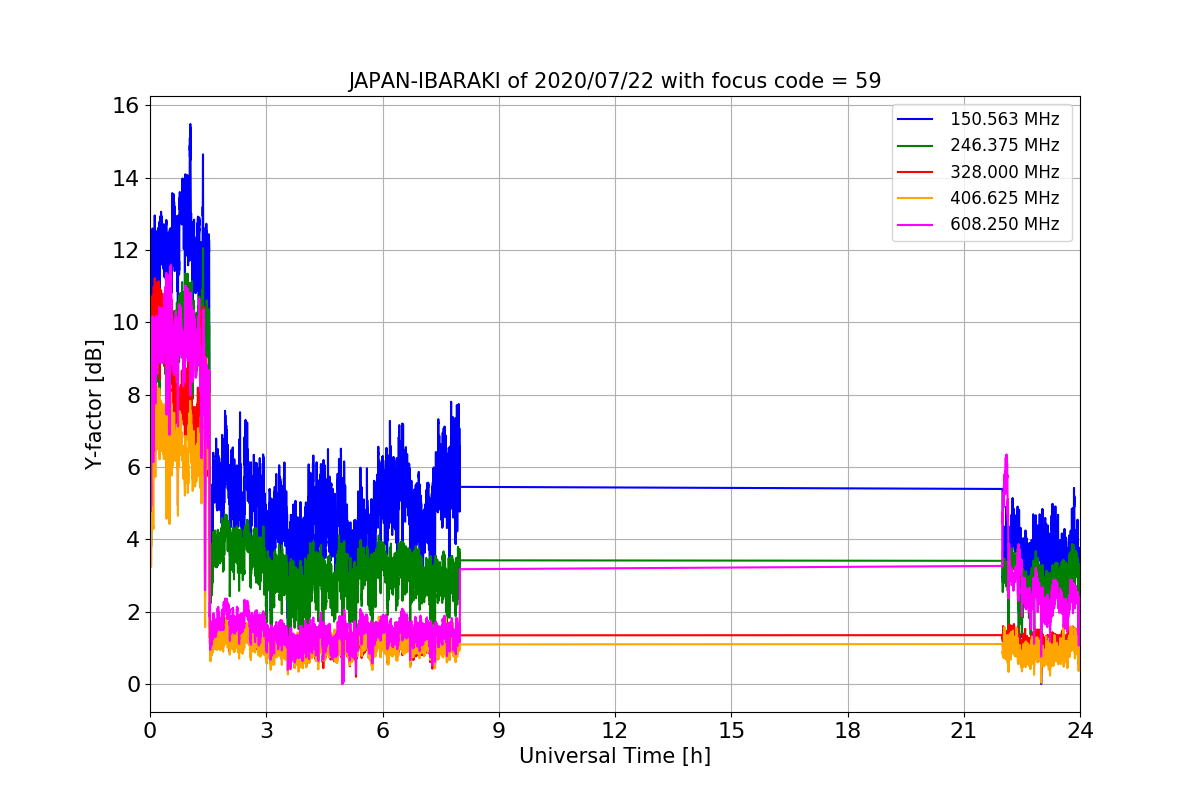Click the x-axis tick label 18
Image resolution: width=1200 pixels, height=800 pixels.
coord(848,731)
